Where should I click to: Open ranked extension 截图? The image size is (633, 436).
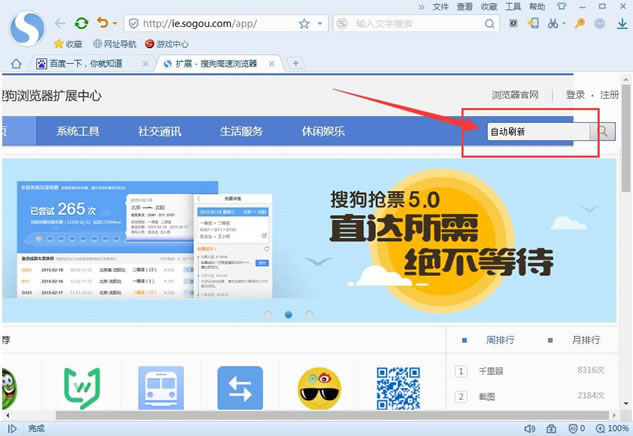click(x=487, y=397)
